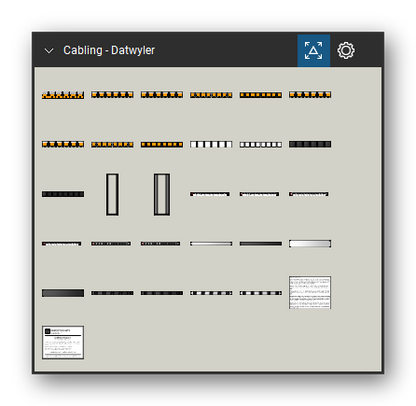The image size is (416, 406).
Task: Choose the silver gradient blank panel
Action: 310,244
